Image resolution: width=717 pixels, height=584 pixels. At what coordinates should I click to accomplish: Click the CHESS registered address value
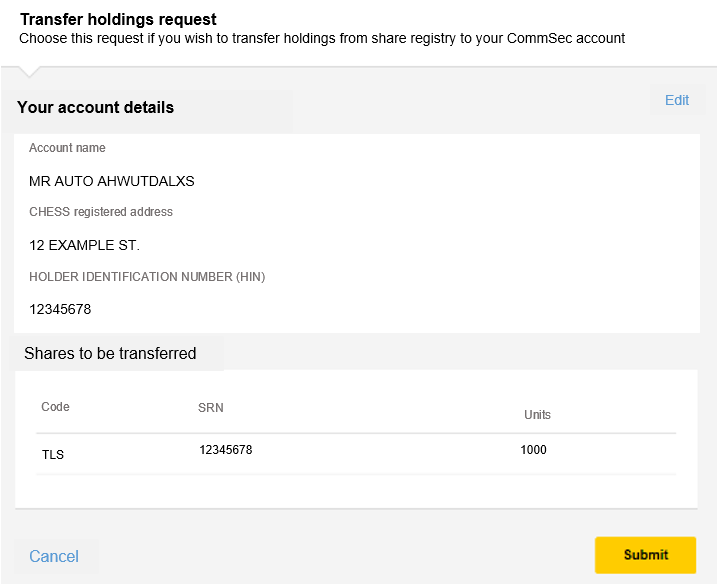(x=84, y=245)
